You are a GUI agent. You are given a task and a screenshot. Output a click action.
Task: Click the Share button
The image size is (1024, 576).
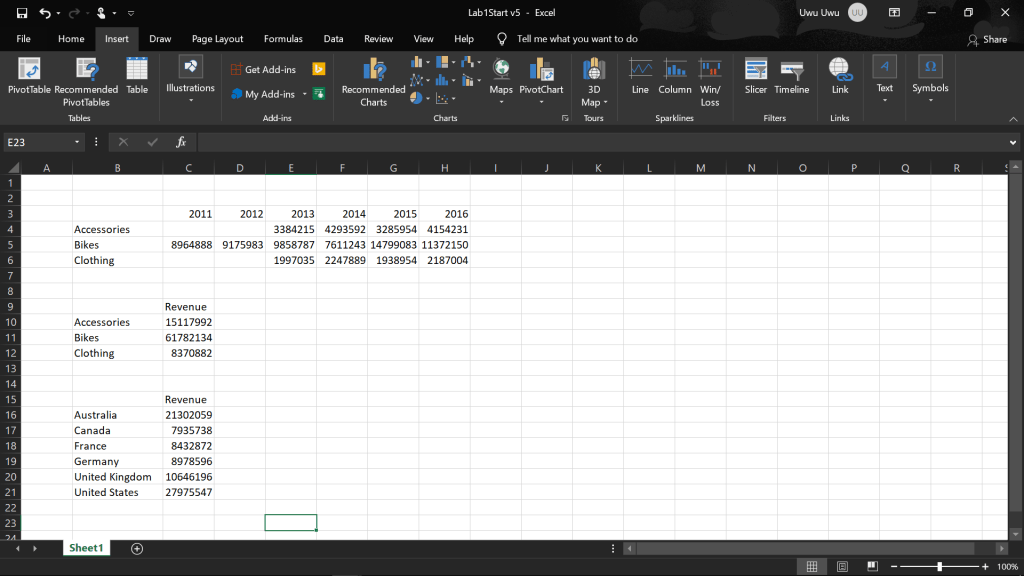pos(987,39)
